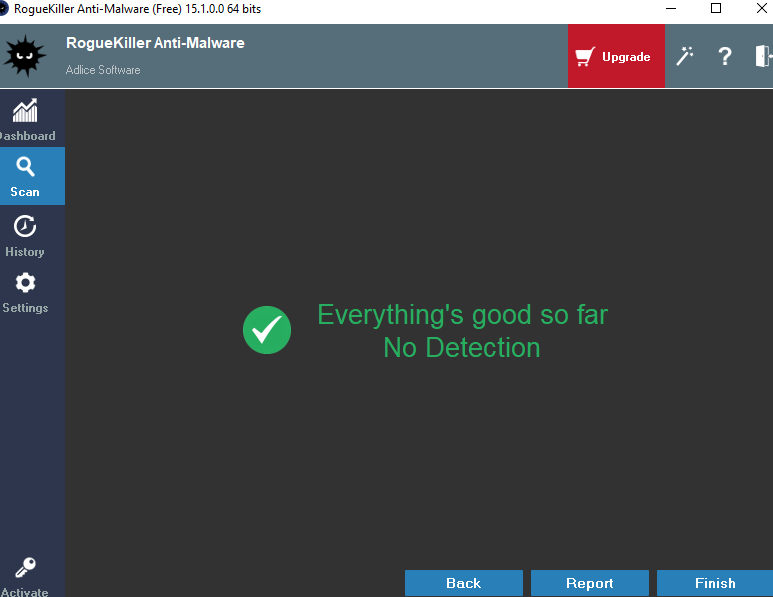Screen dimensions: 773x597
Task: Open Settings from the sidebar
Action: (25, 293)
